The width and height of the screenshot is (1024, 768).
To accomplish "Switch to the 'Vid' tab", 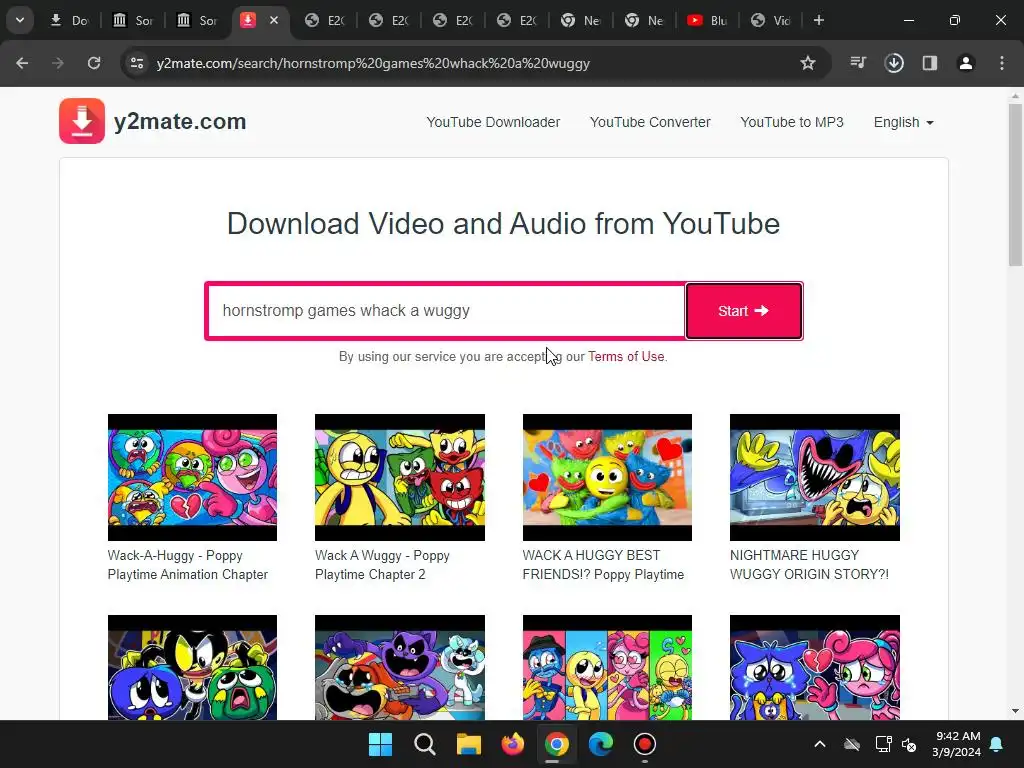I will (x=771, y=20).
